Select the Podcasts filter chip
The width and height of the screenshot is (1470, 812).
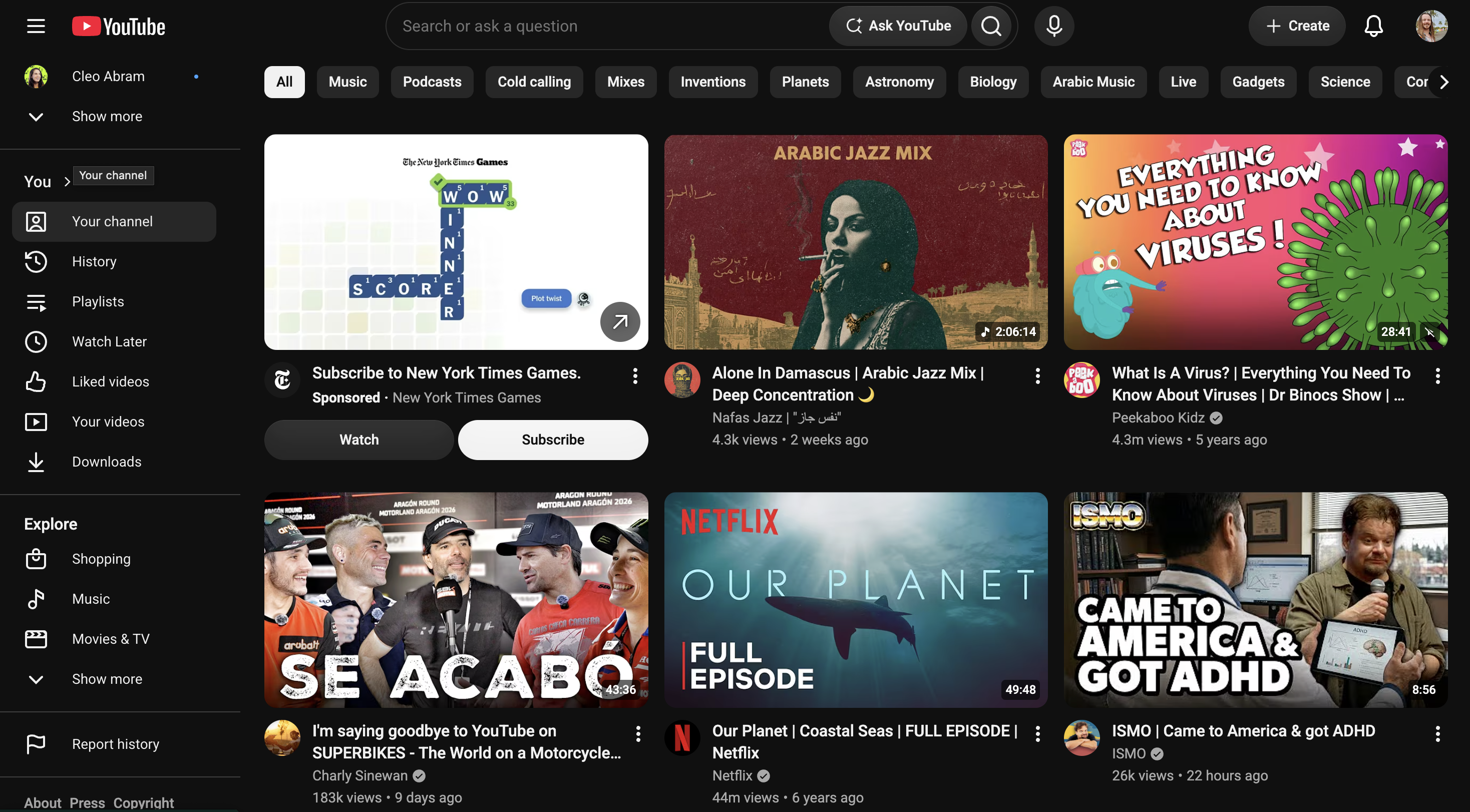click(432, 82)
